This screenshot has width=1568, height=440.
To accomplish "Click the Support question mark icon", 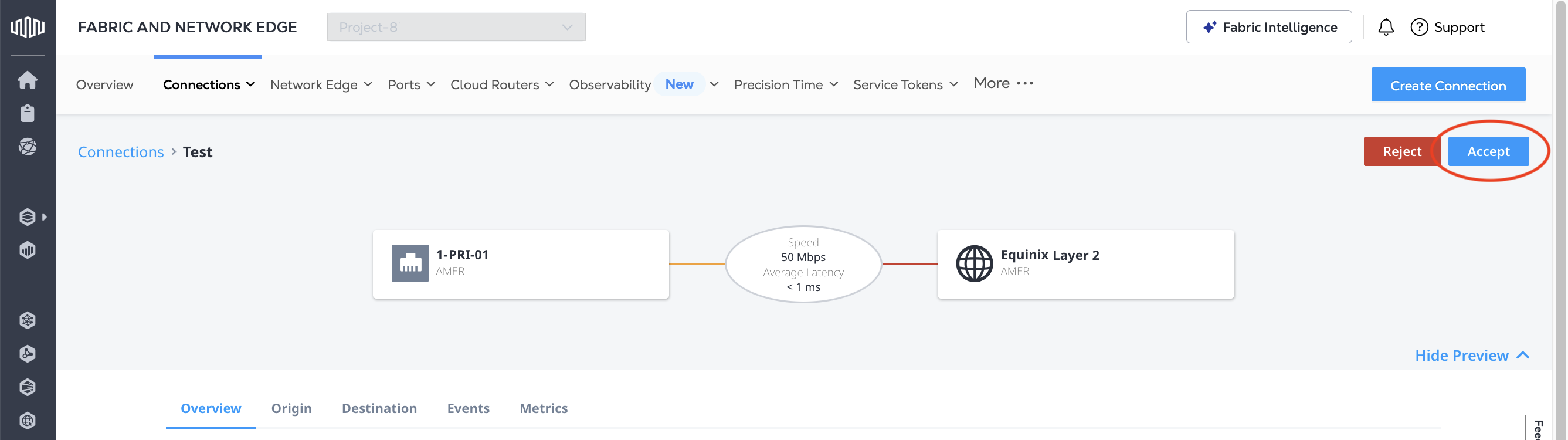I will [1419, 28].
